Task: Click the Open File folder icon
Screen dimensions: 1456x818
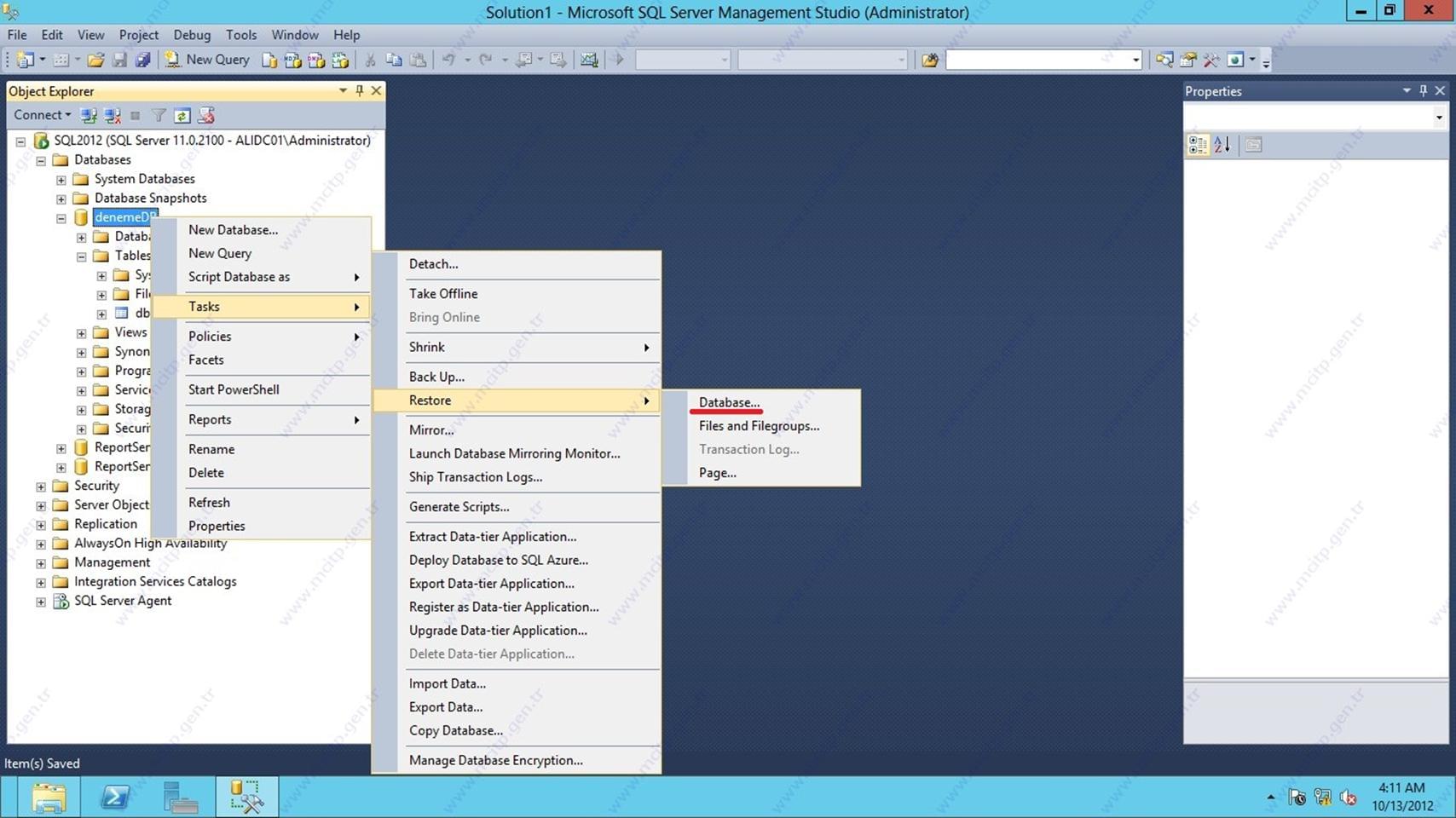Action: (95, 60)
